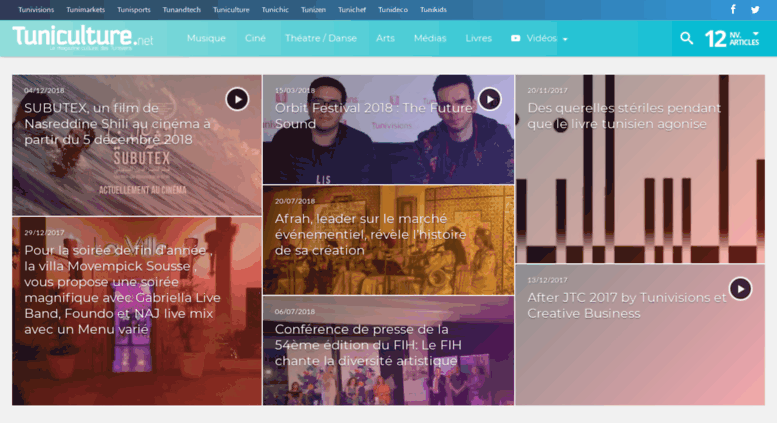Open the Ciné section
The image size is (777, 423).
point(255,38)
